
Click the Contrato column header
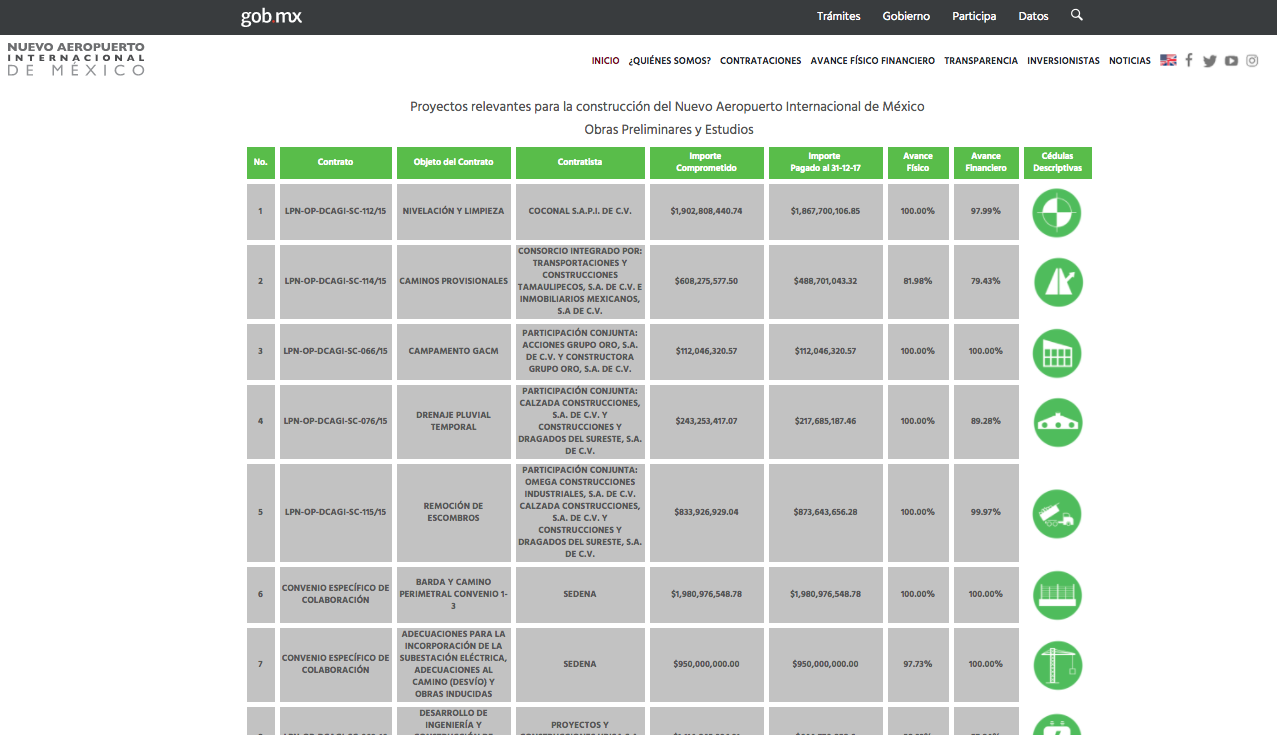click(x=335, y=163)
